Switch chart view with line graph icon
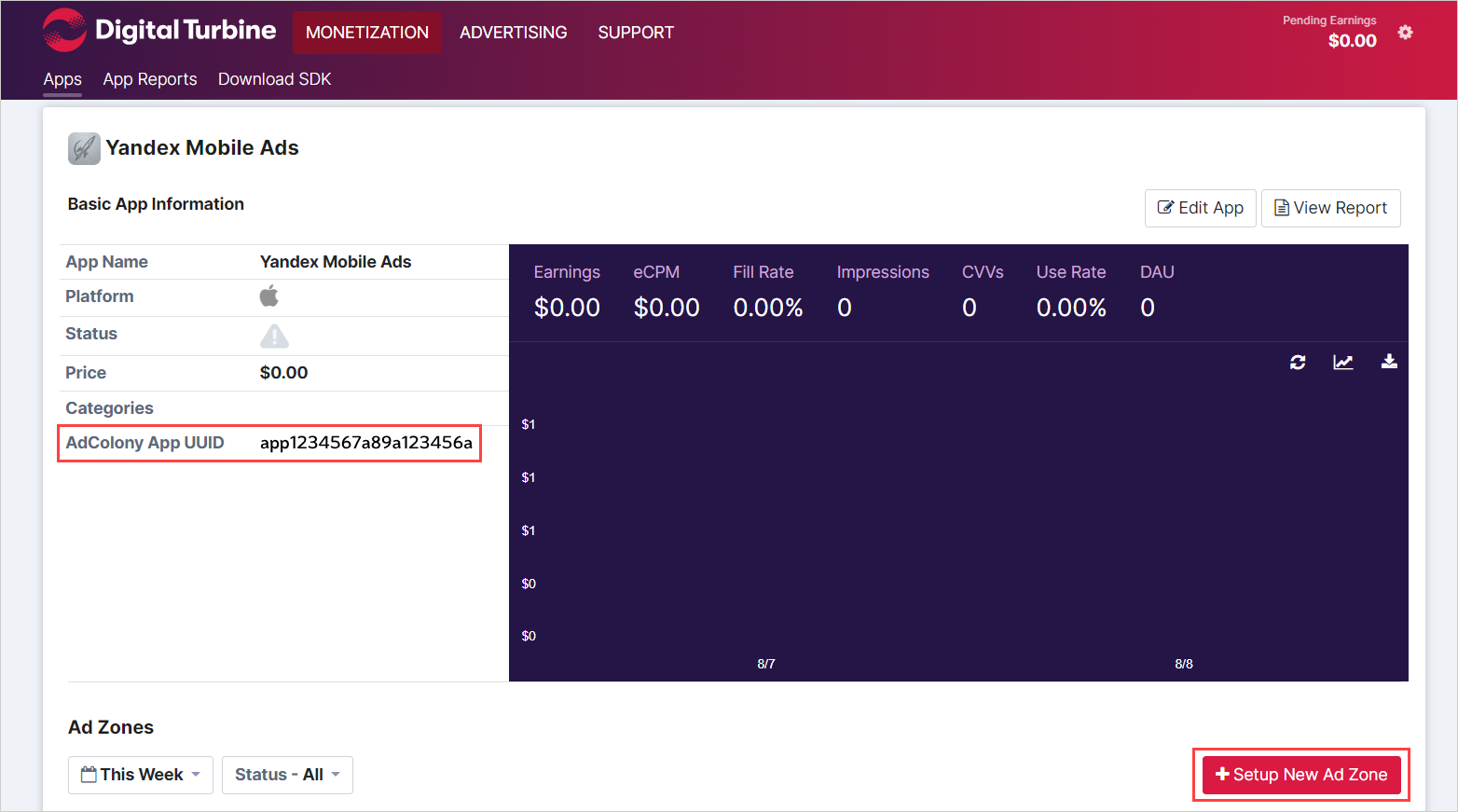This screenshot has height=812, width=1458. 1342,362
